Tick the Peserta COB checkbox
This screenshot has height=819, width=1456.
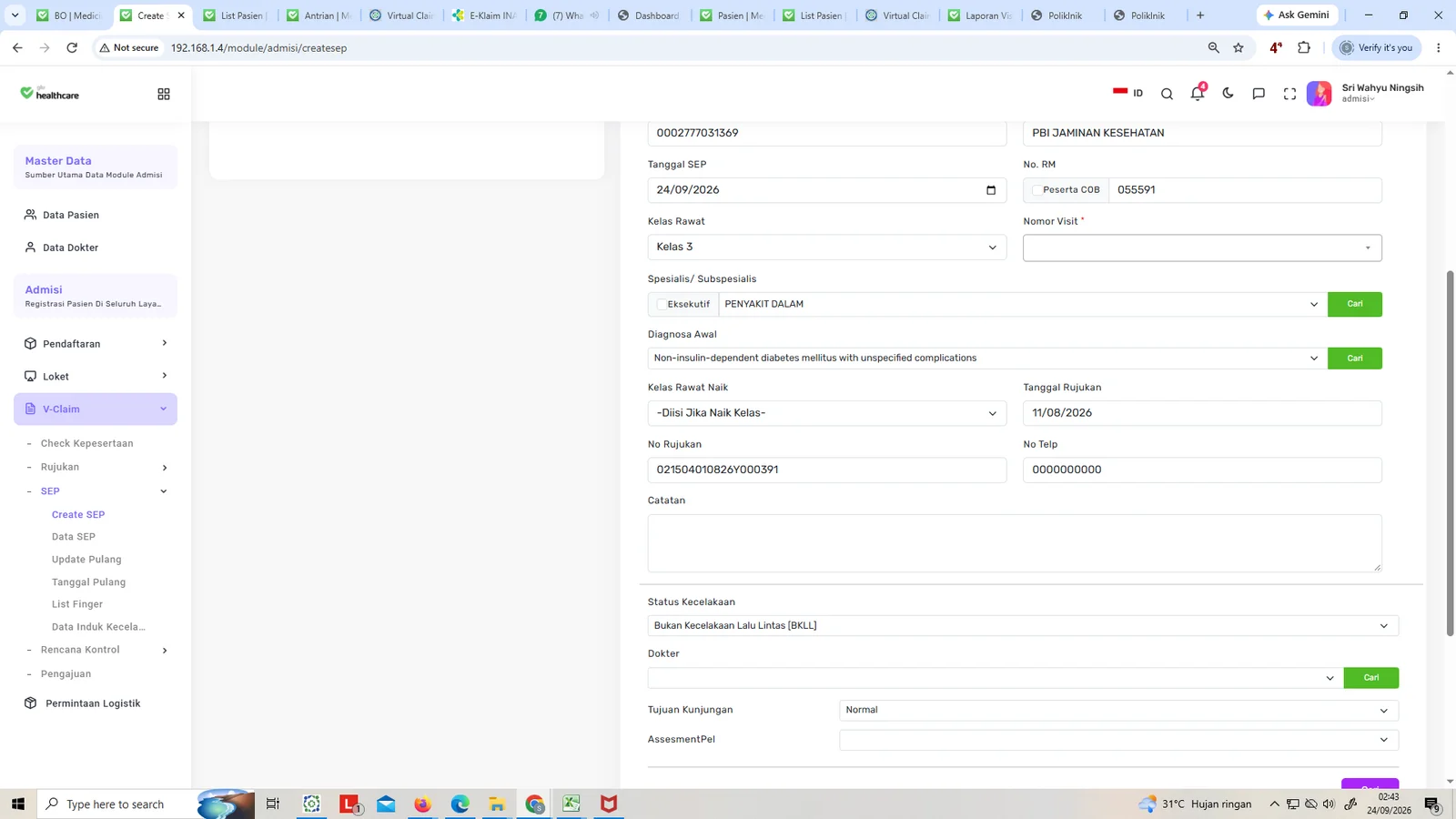tap(1036, 190)
